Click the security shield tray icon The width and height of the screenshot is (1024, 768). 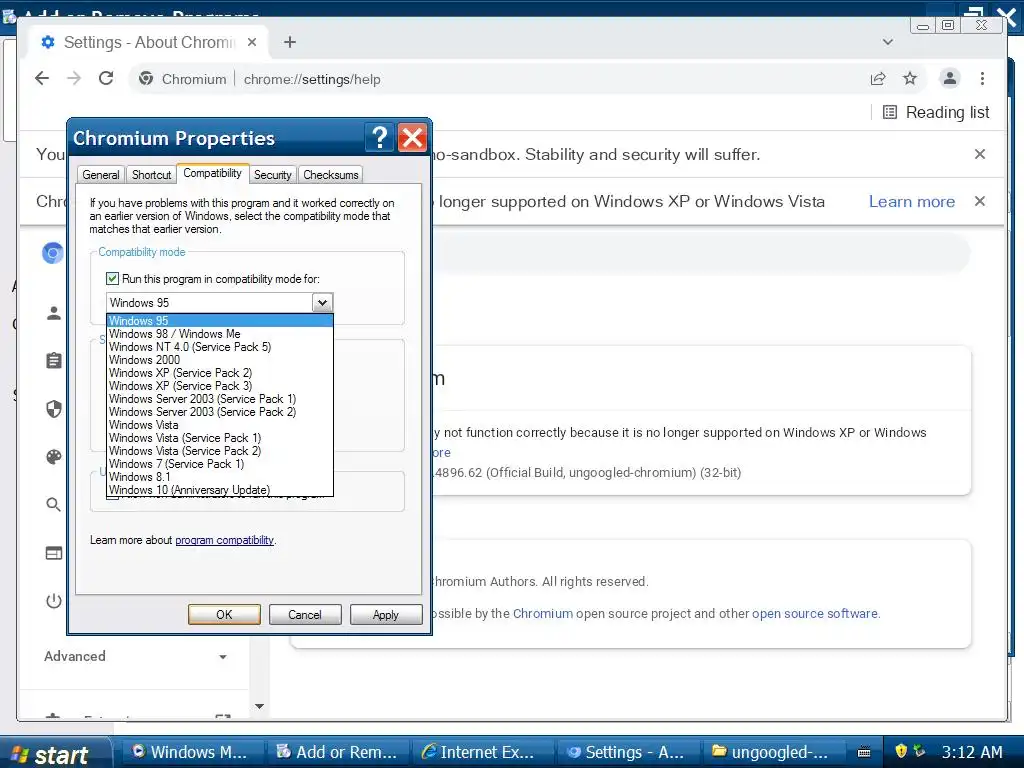click(x=901, y=751)
